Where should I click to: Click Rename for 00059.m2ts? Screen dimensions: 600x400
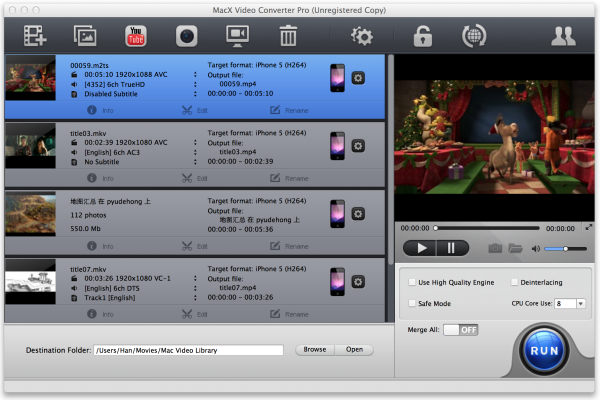pos(289,110)
